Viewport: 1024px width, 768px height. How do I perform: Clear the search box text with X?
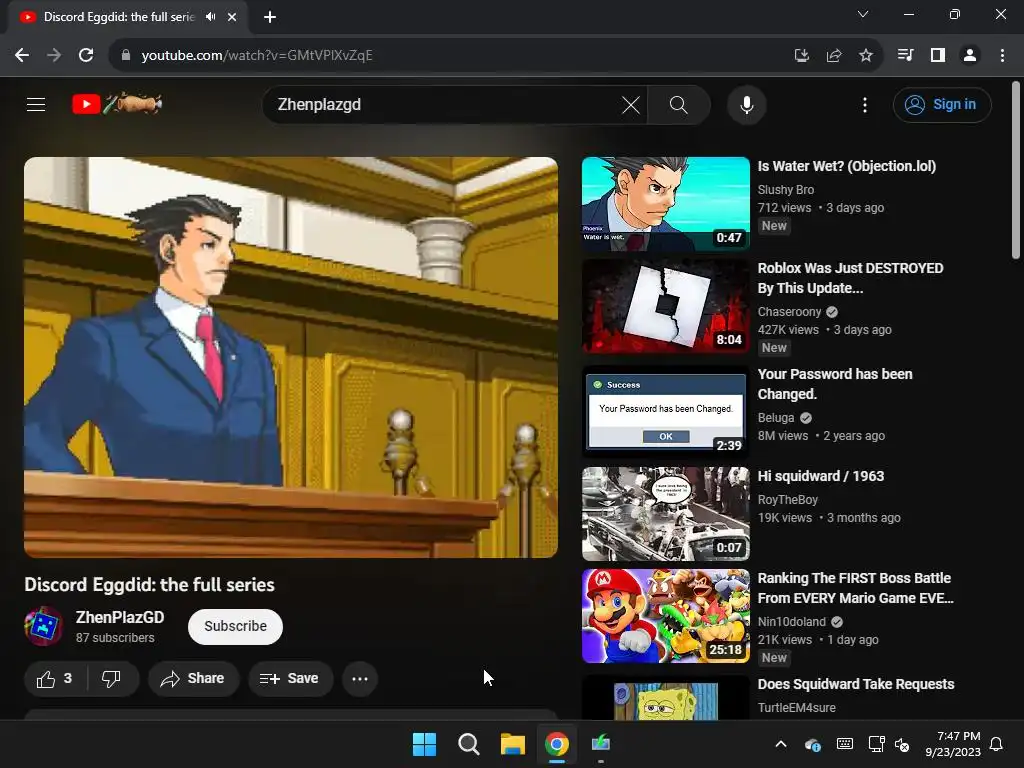pyautogui.click(x=630, y=104)
